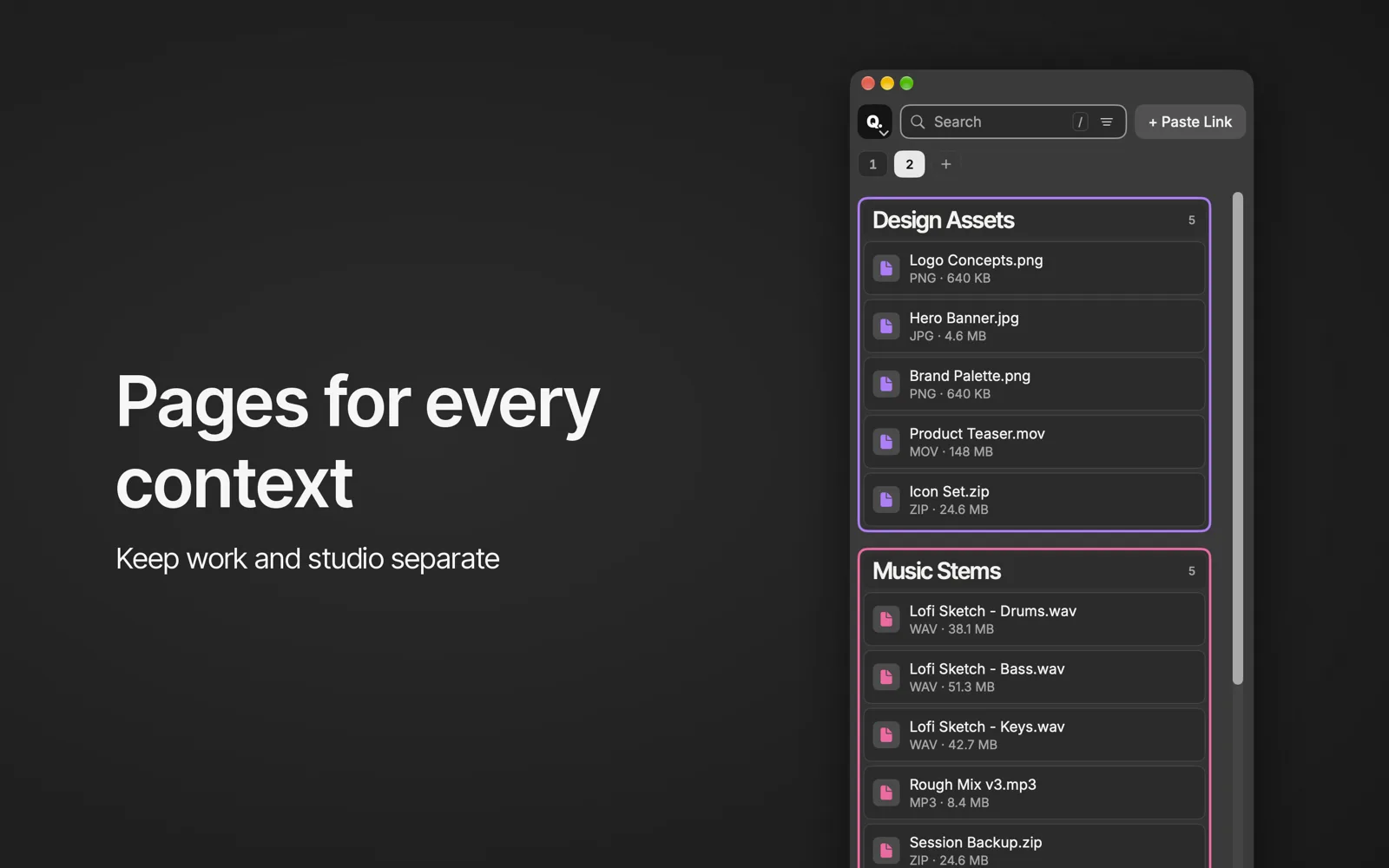Select the Music Stems group title
Viewport: 1389px width, 868px height.
pos(936,571)
